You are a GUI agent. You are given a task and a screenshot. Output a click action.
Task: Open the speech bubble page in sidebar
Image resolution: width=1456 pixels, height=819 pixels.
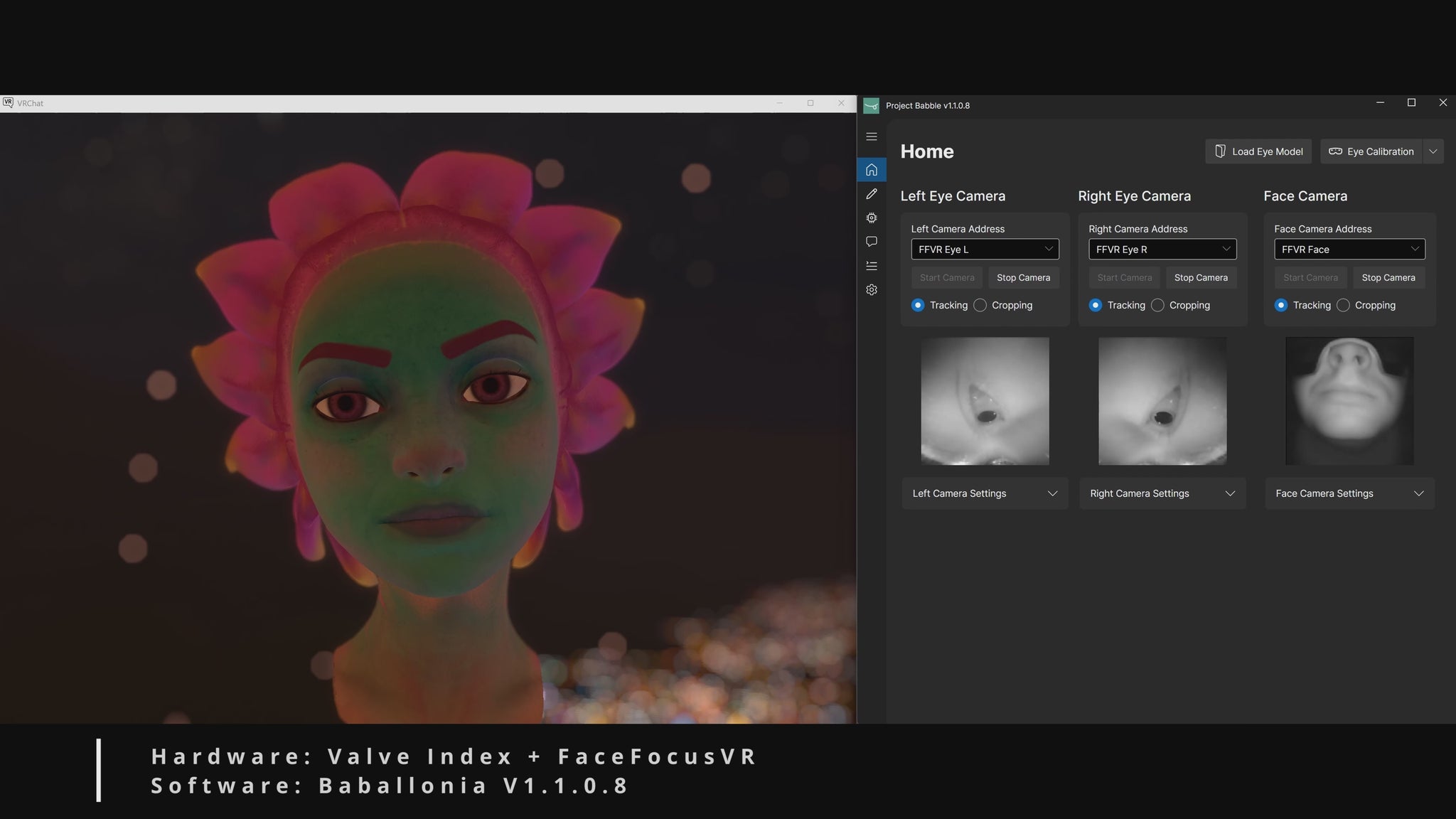tap(872, 242)
